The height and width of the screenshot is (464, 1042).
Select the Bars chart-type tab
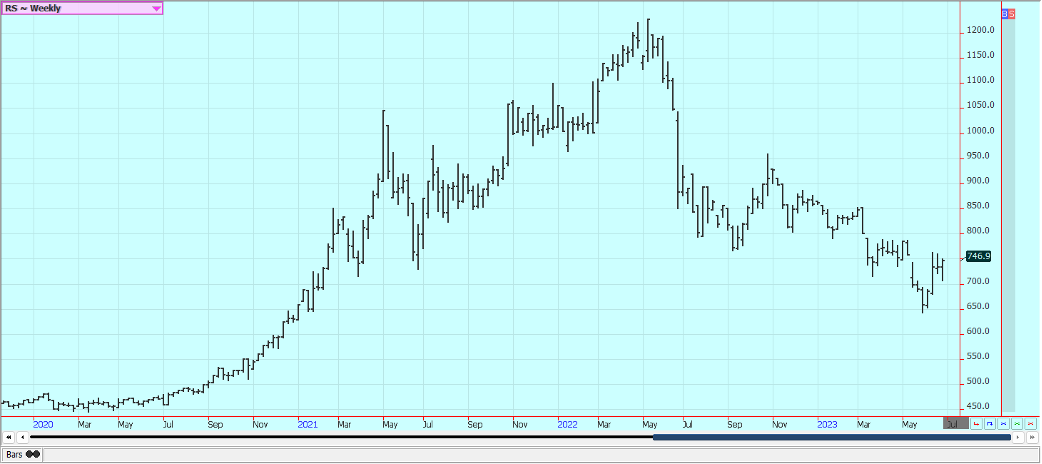tap(23, 455)
